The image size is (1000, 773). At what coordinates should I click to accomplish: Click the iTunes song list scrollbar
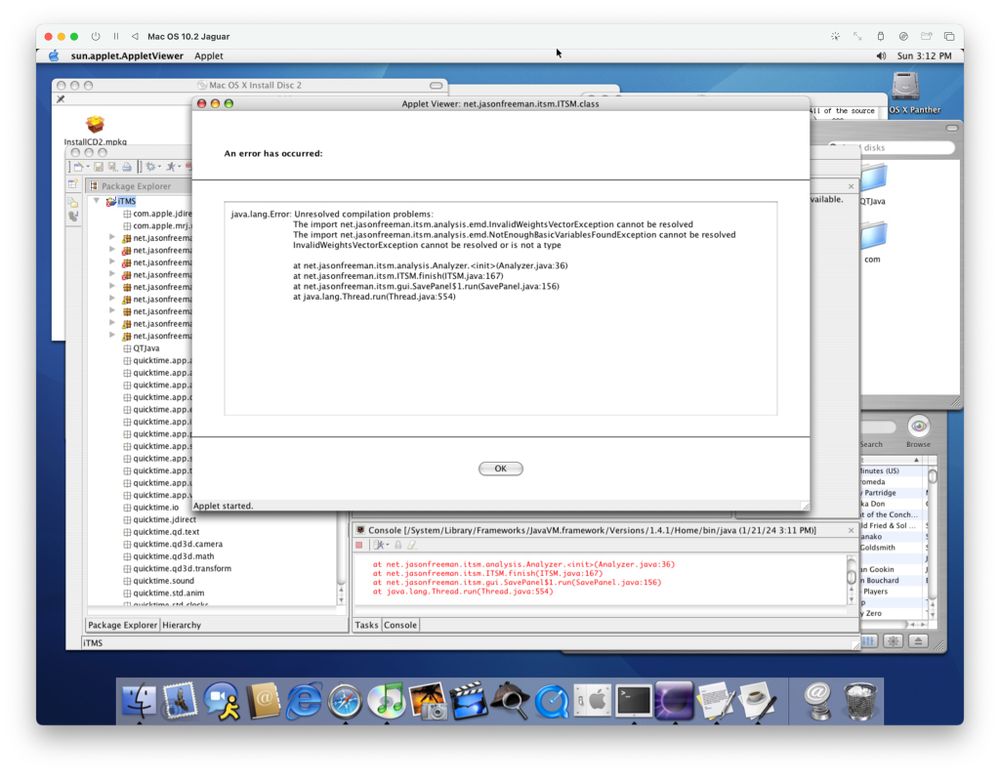(932, 476)
